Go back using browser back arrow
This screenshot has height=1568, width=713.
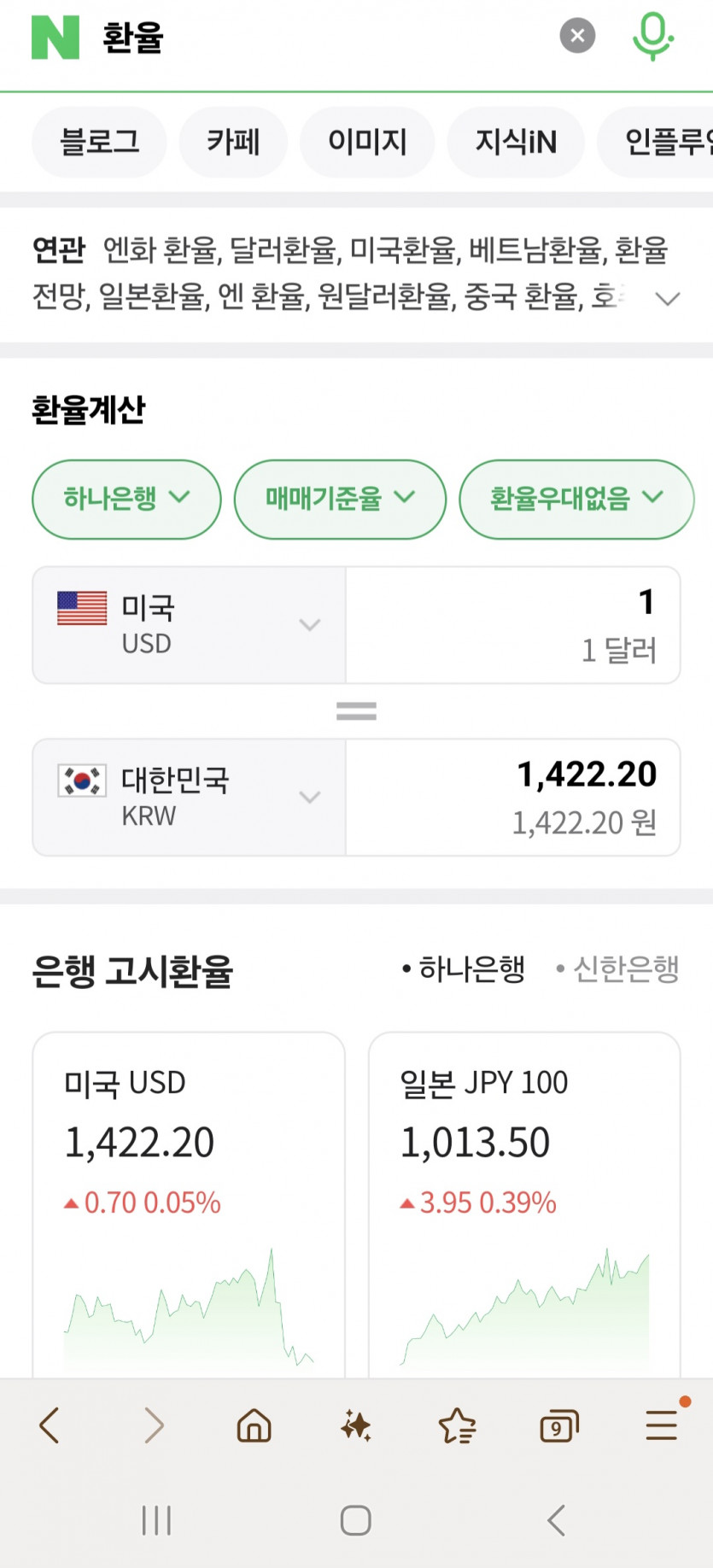coord(50,1425)
